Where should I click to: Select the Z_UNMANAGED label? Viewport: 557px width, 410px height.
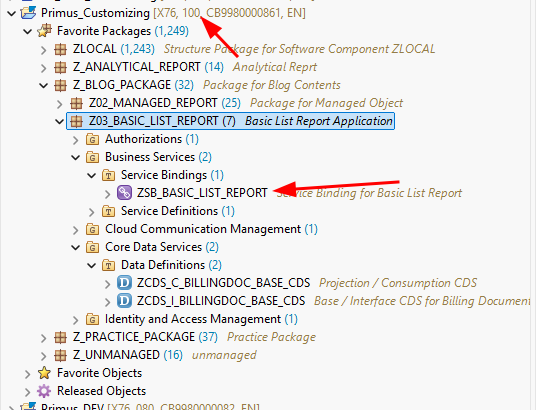116,355
